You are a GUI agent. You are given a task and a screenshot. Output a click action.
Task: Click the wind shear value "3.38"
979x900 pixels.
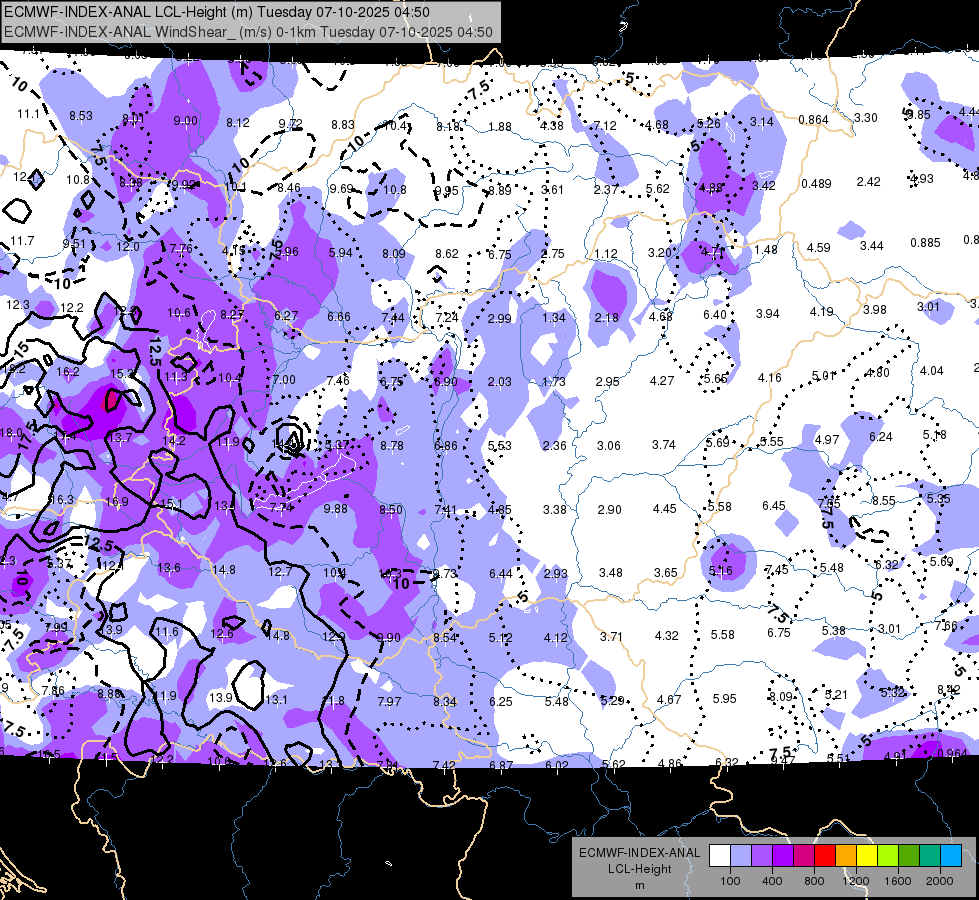[554, 510]
